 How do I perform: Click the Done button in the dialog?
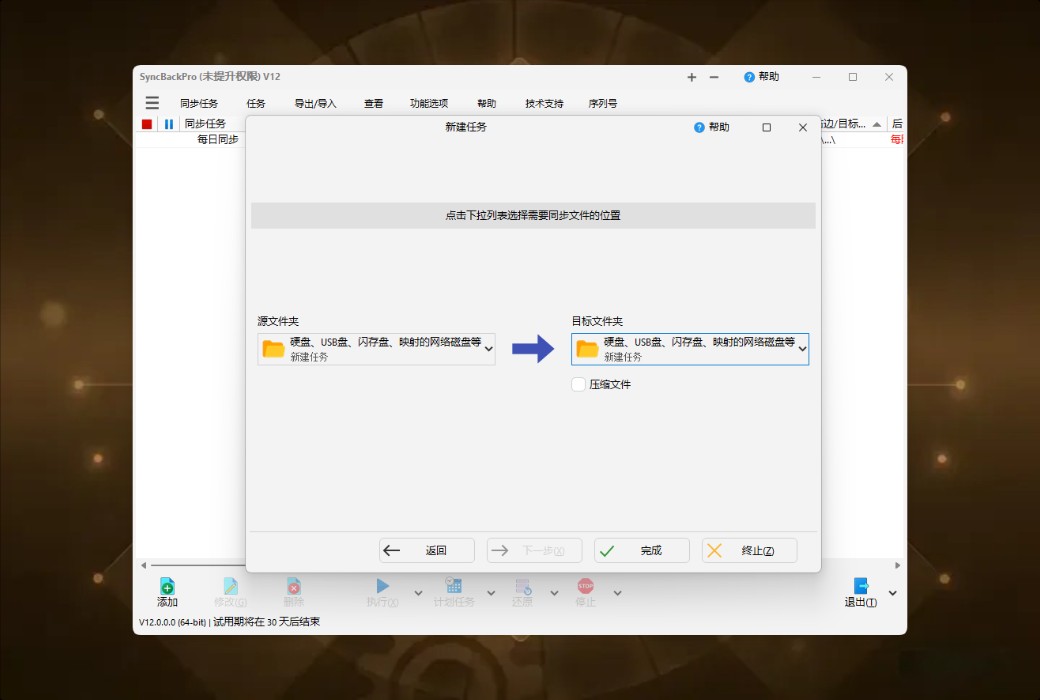coord(641,549)
